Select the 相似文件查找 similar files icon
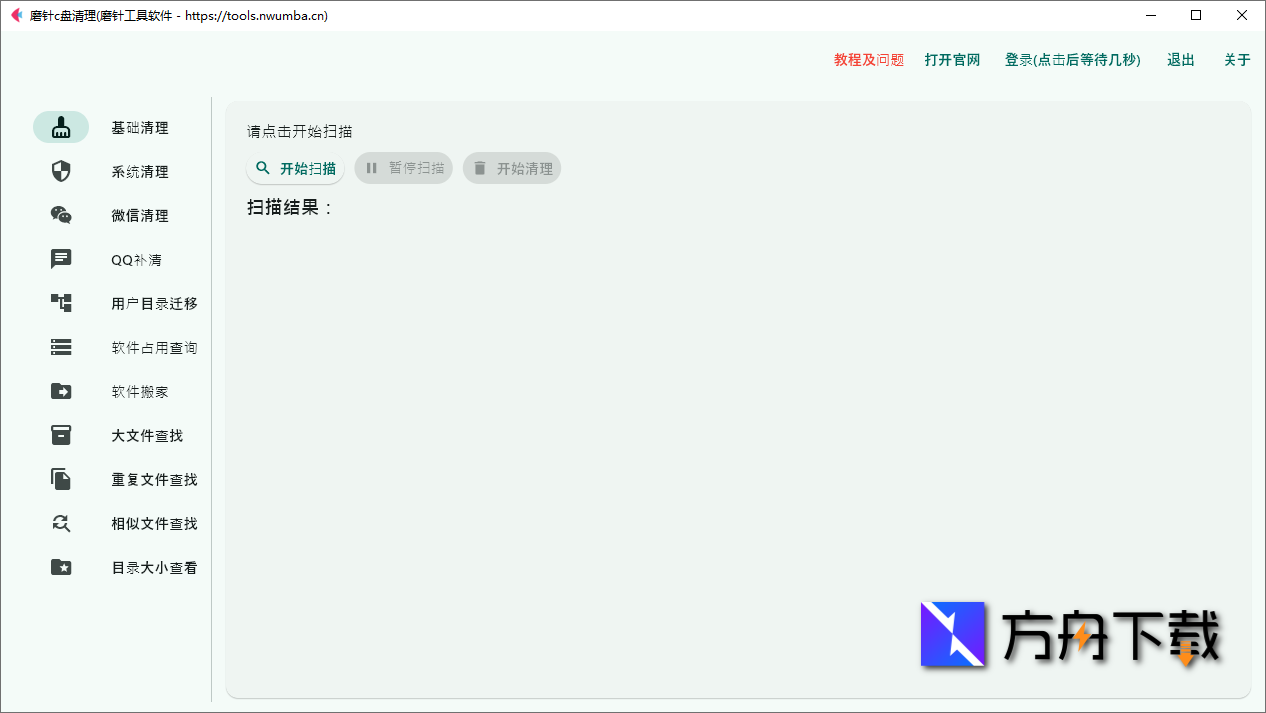Viewport: 1266px width, 713px height. click(61, 523)
